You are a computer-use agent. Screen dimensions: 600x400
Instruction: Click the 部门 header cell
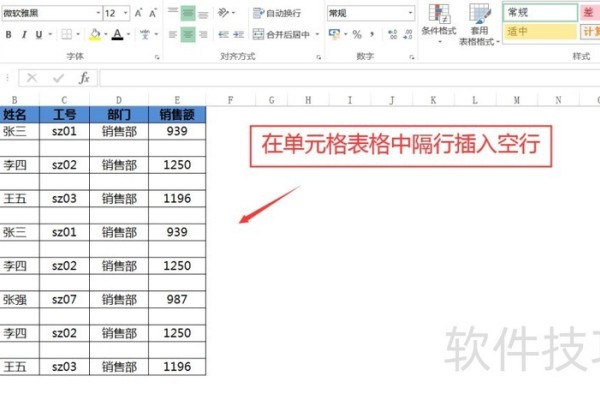pyautogui.click(x=119, y=114)
